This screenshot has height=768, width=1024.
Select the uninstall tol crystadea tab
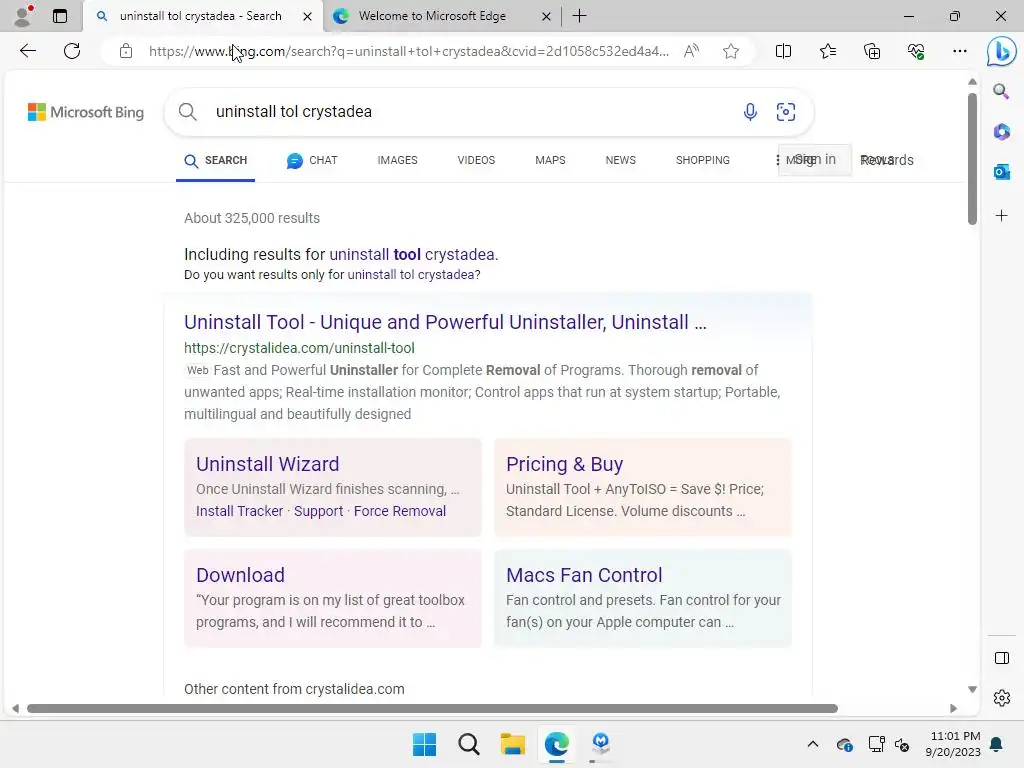tap(202, 16)
